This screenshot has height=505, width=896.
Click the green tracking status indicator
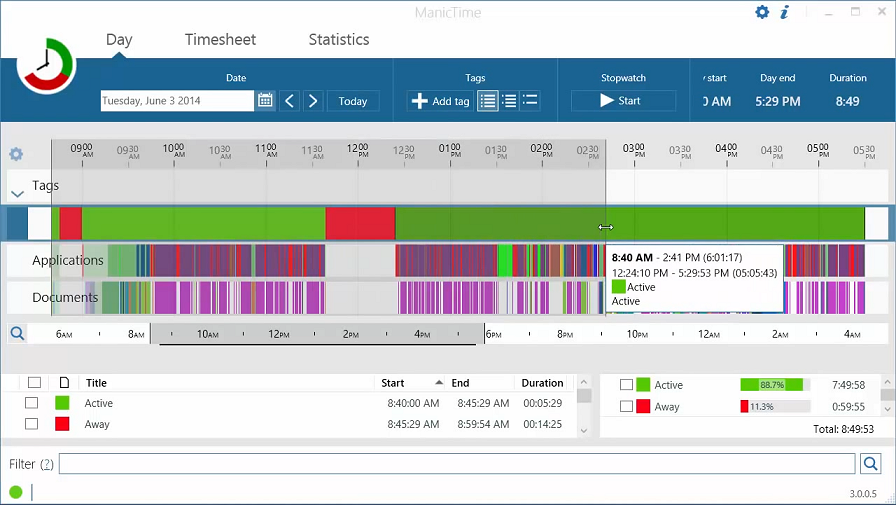pyautogui.click(x=16, y=491)
